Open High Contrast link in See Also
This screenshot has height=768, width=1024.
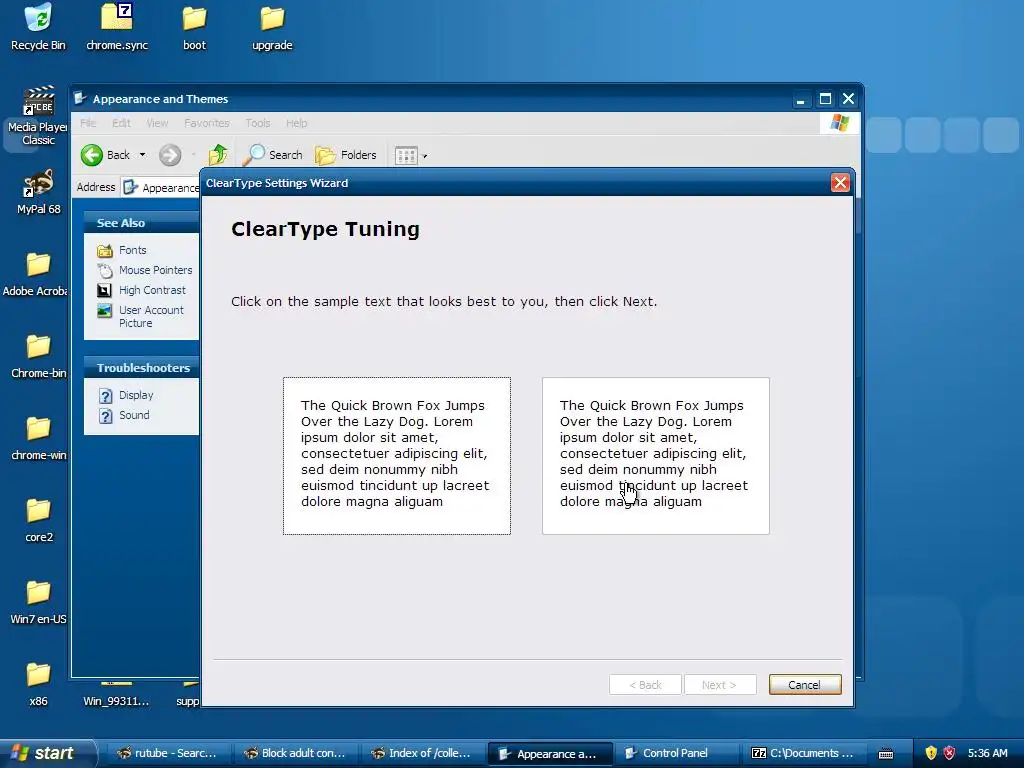pos(152,290)
